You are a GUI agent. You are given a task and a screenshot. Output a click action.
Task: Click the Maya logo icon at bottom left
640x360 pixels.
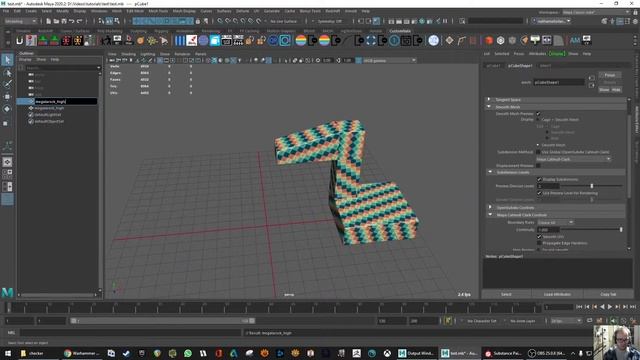click(7, 292)
